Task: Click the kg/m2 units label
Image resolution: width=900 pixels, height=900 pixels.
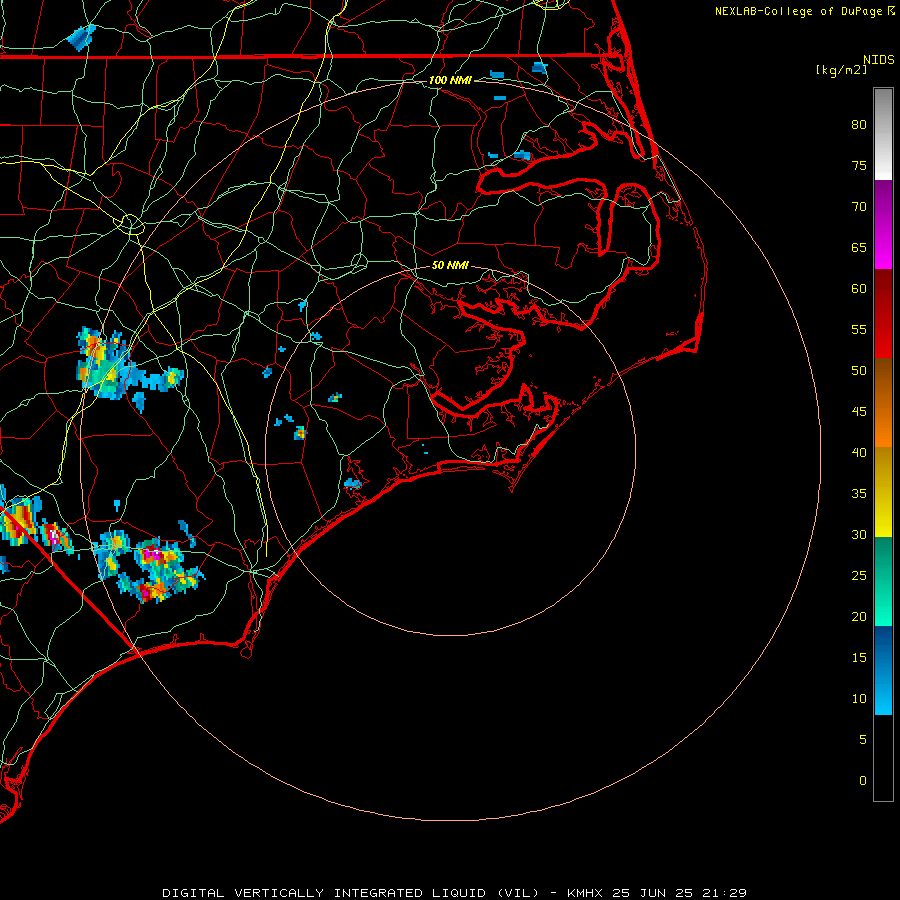Action: (841, 69)
